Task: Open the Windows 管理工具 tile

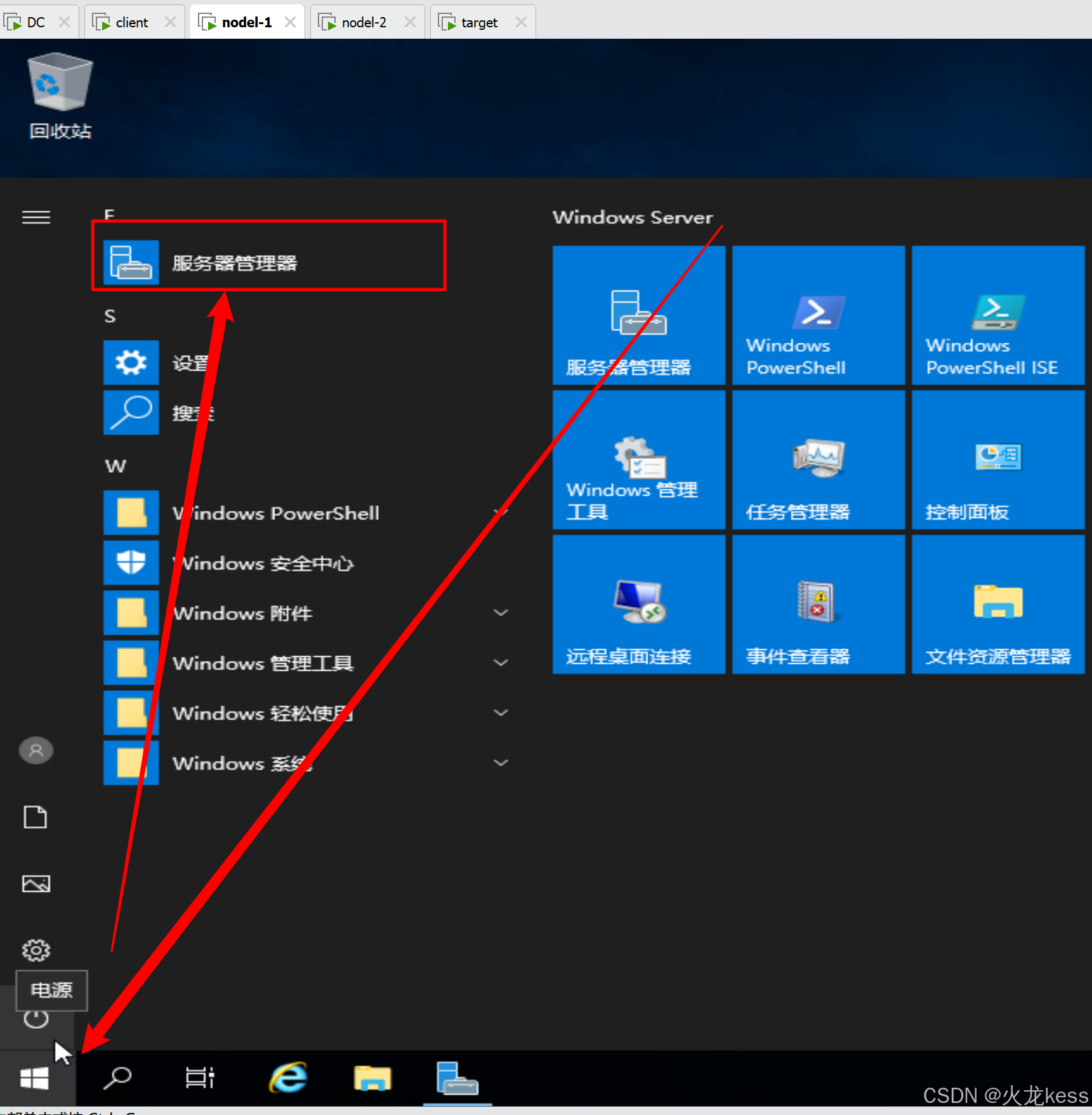Action: click(x=638, y=460)
